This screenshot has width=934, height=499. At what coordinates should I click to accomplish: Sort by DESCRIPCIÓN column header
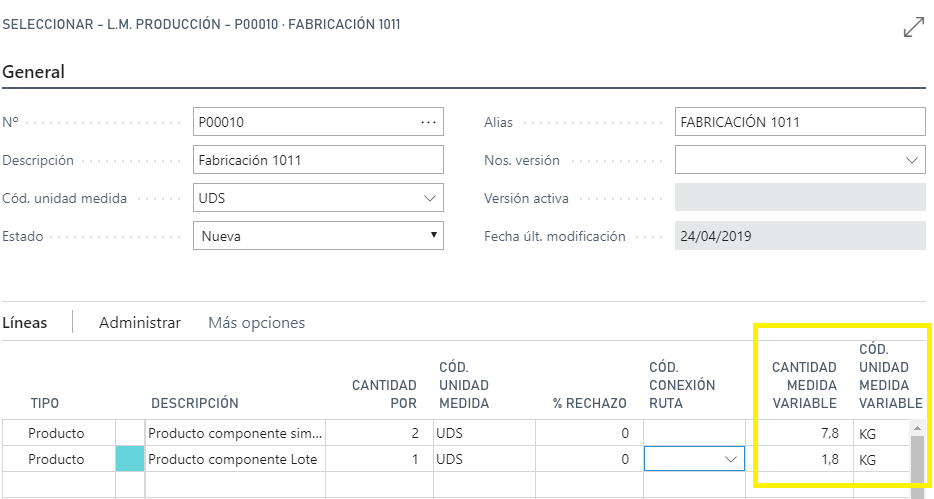[195, 403]
